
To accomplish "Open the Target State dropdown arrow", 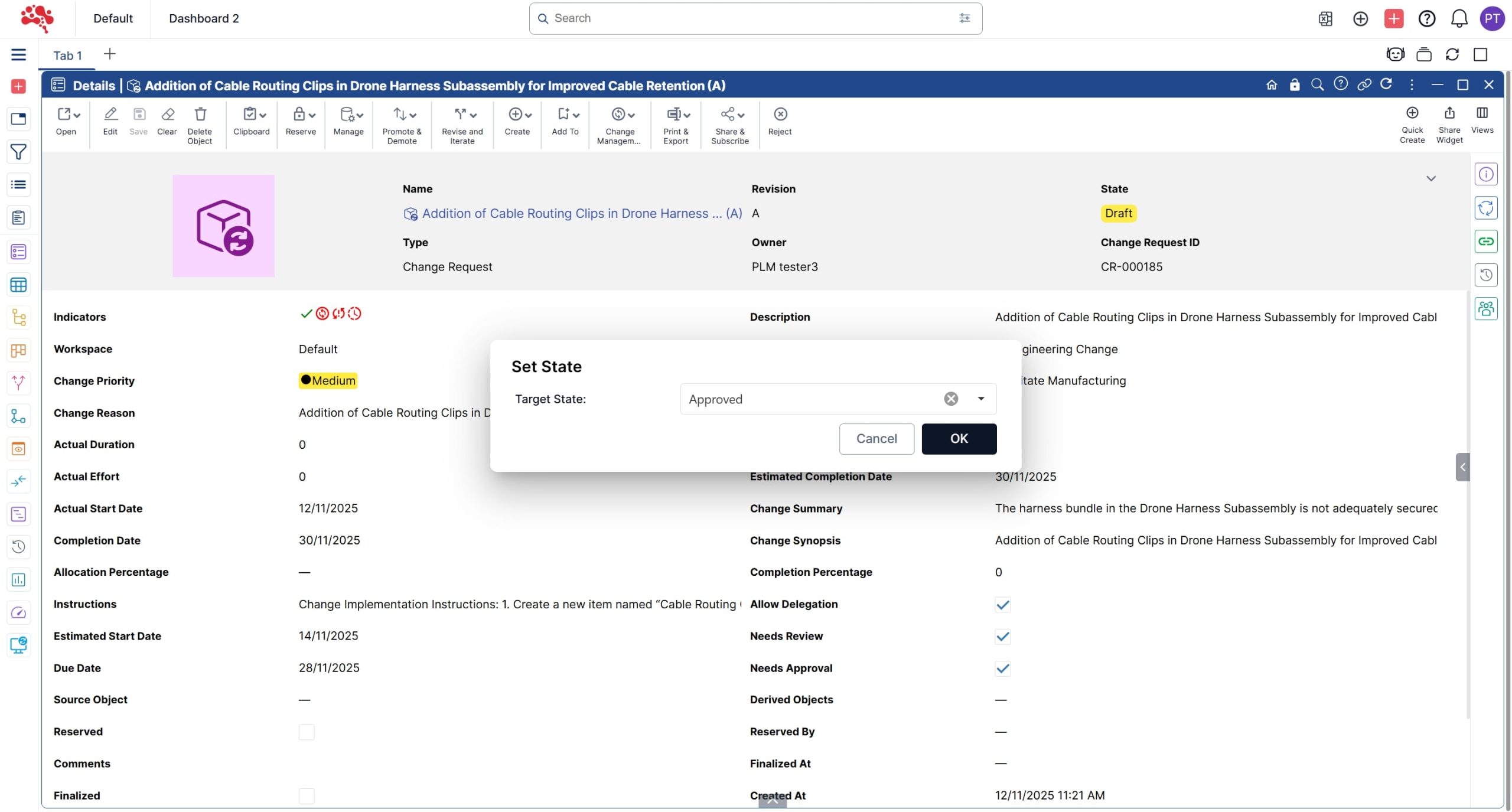I will click(x=980, y=399).
